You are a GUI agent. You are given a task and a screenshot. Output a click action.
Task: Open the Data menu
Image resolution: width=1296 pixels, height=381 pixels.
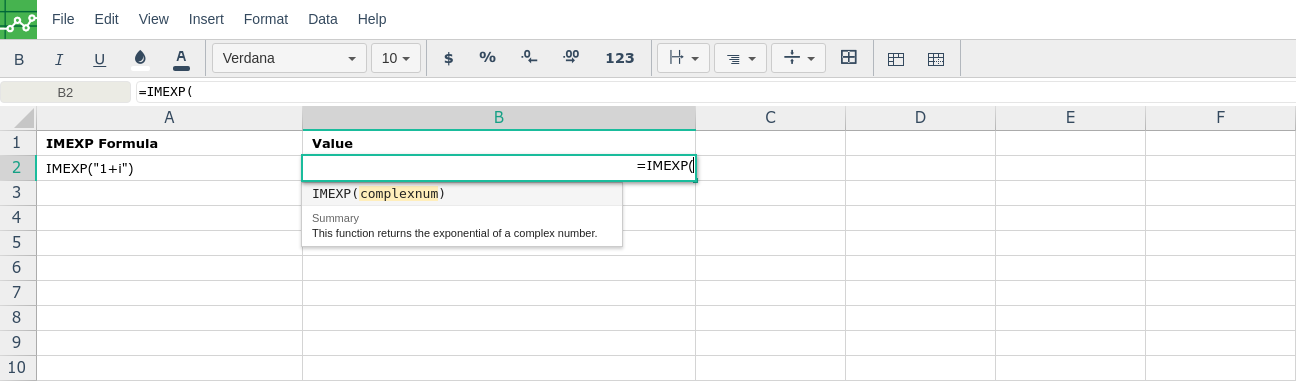[323, 19]
